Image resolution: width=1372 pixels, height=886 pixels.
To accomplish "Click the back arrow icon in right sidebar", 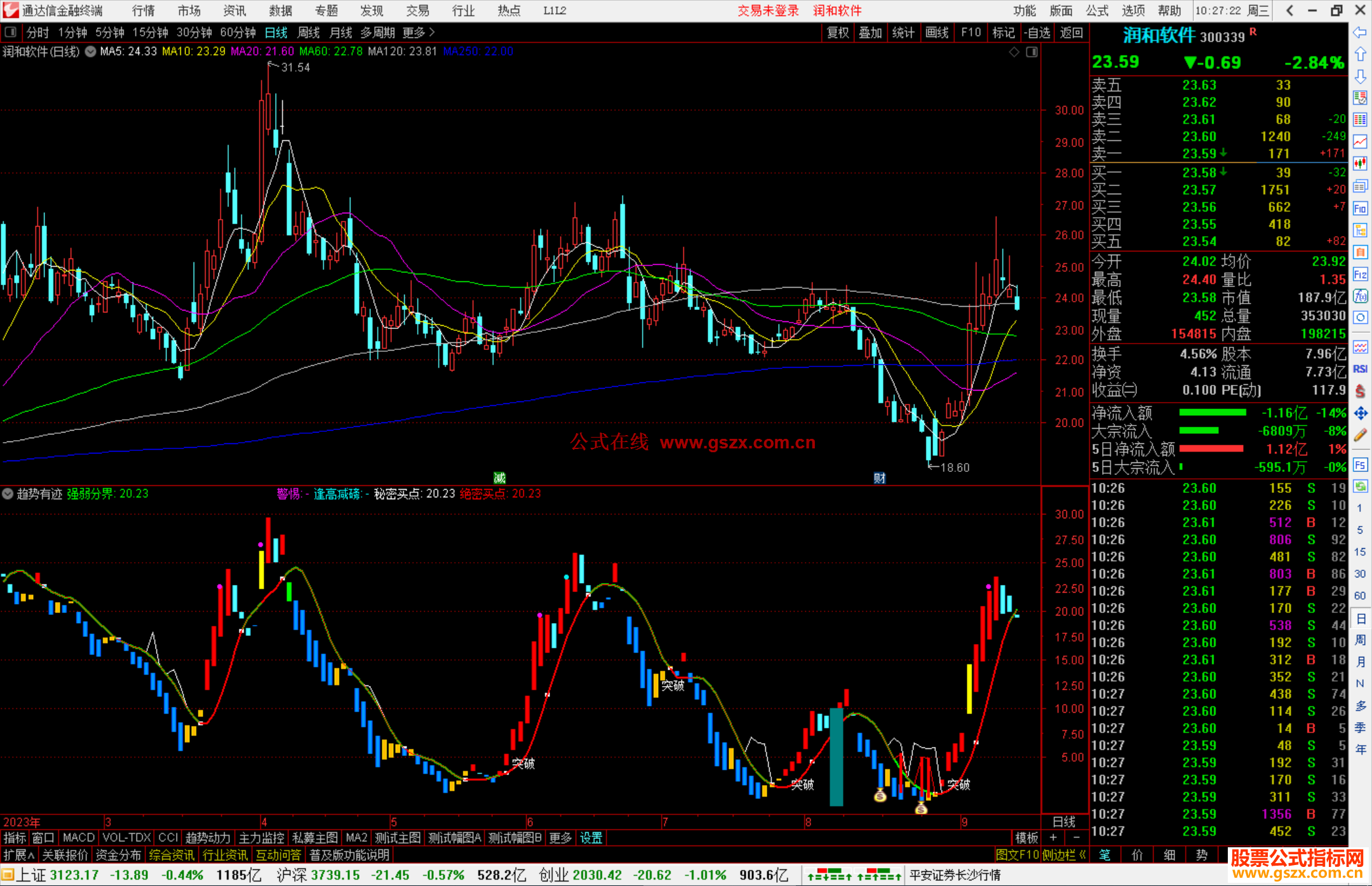I will 1360,32.
